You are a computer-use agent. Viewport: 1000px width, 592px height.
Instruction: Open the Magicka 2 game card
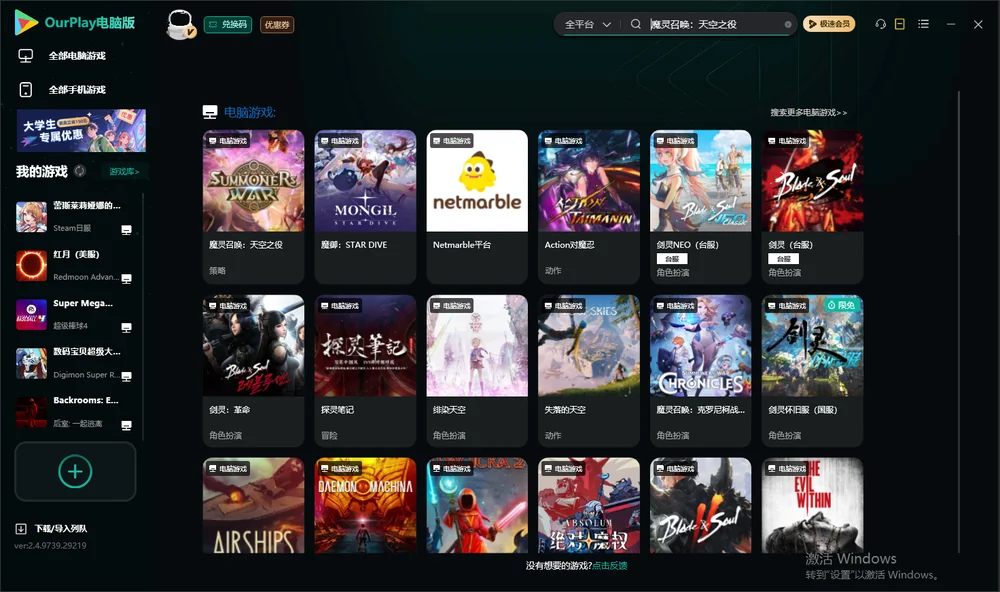coord(477,505)
